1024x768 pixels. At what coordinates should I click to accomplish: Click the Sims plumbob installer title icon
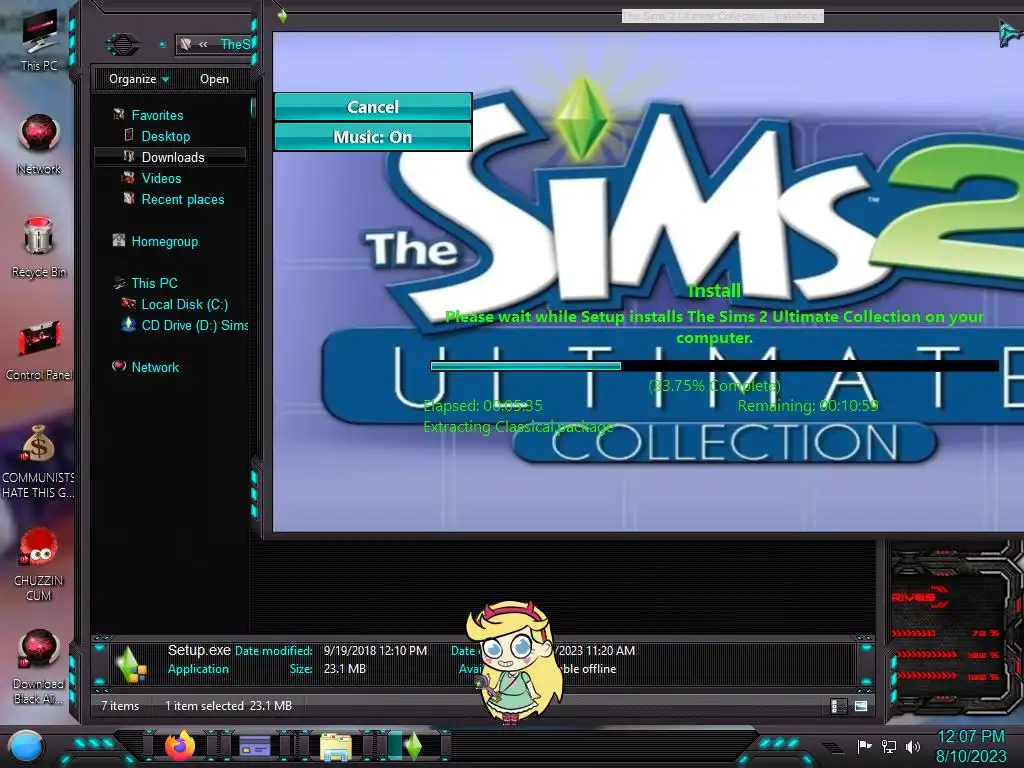tap(282, 16)
